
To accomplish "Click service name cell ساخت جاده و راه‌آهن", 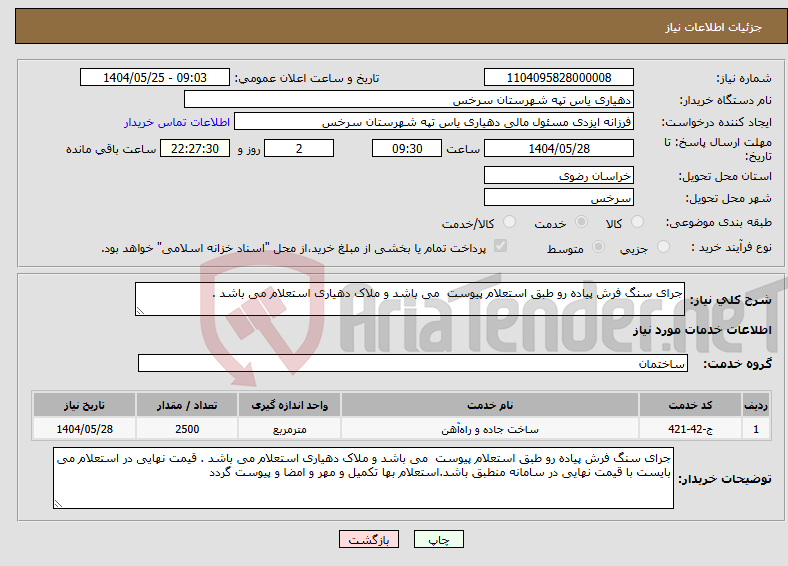I will pyautogui.click(x=490, y=429).
